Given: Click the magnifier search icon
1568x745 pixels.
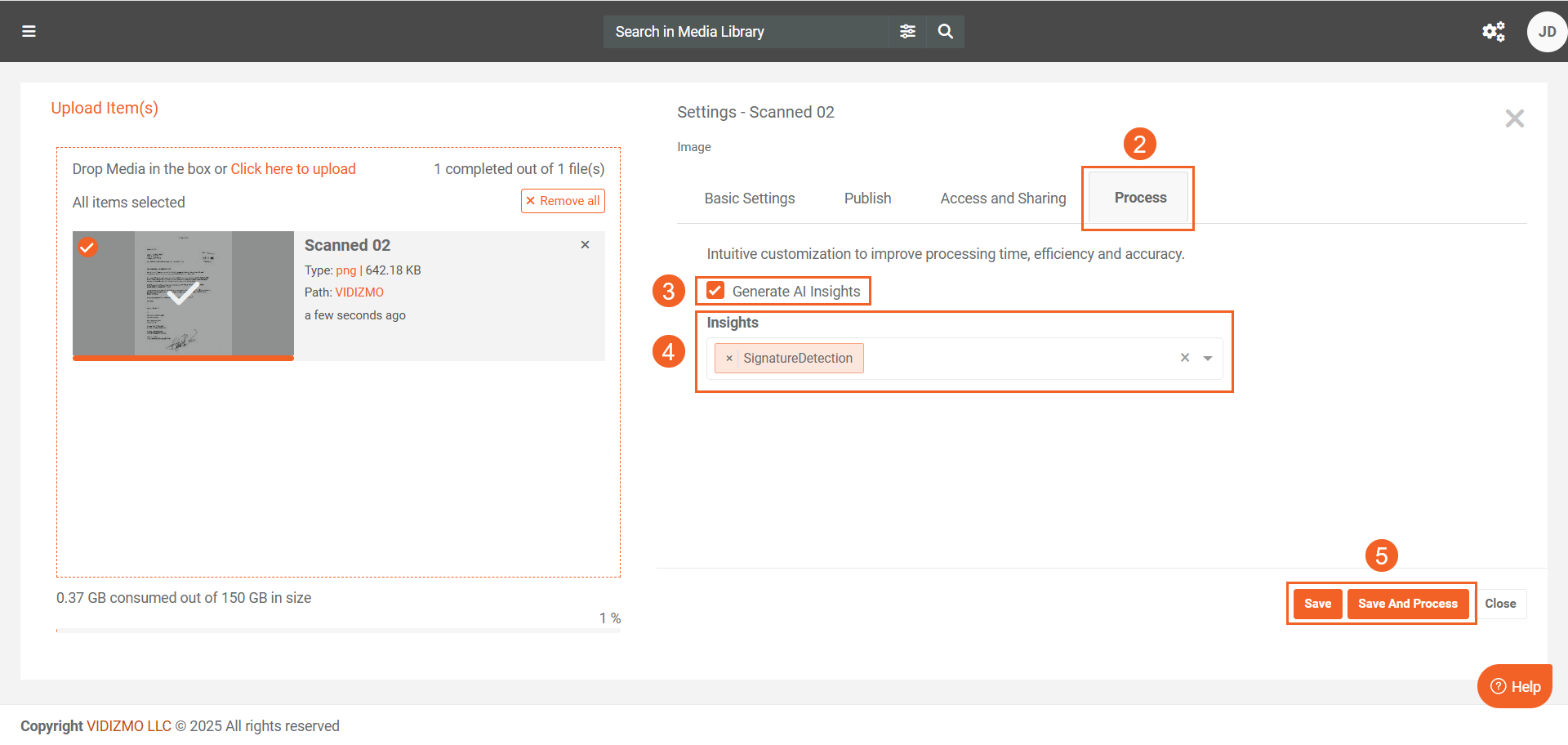Looking at the screenshot, I should [945, 31].
